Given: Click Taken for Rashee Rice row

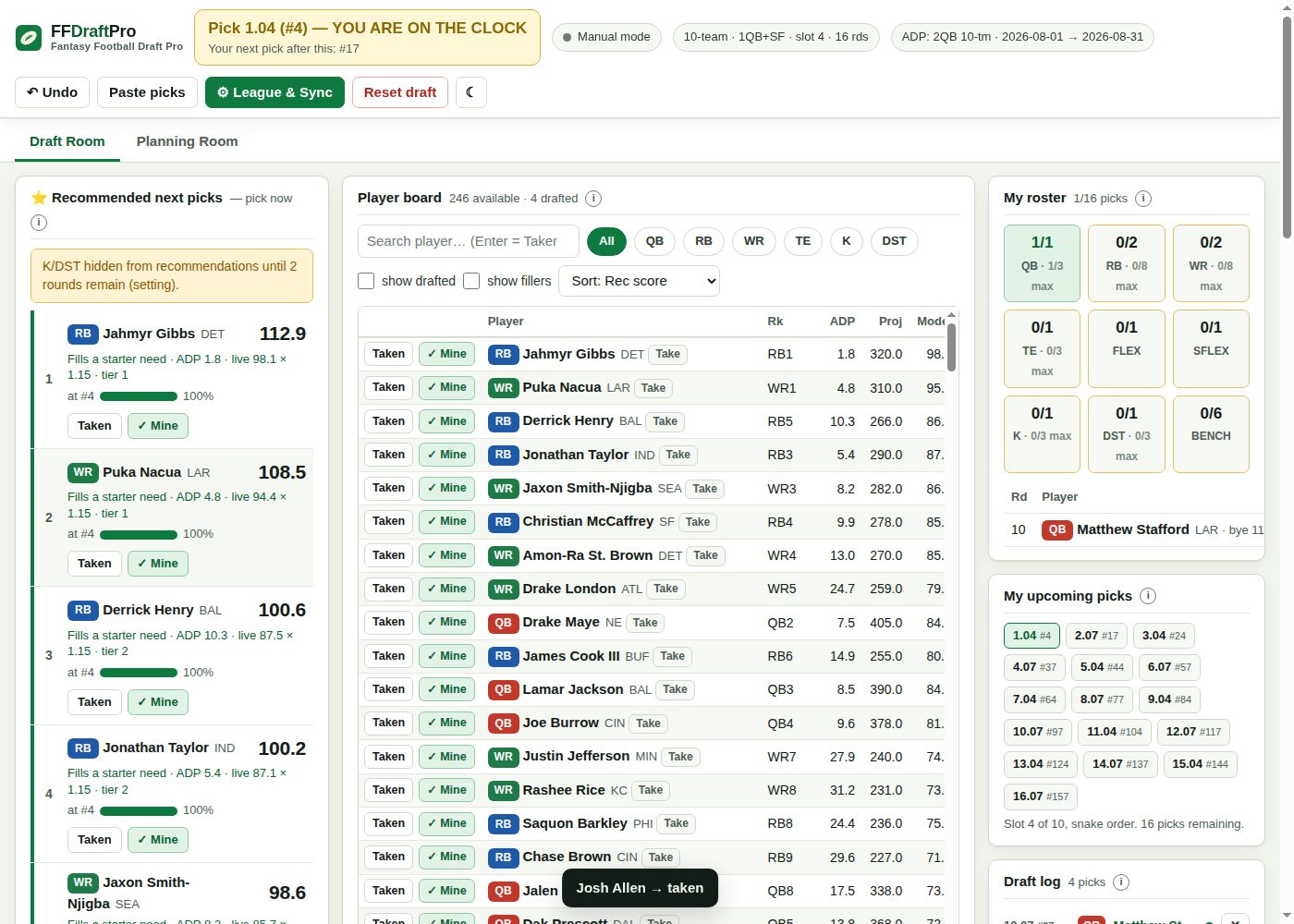Looking at the screenshot, I should tap(388, 790).
